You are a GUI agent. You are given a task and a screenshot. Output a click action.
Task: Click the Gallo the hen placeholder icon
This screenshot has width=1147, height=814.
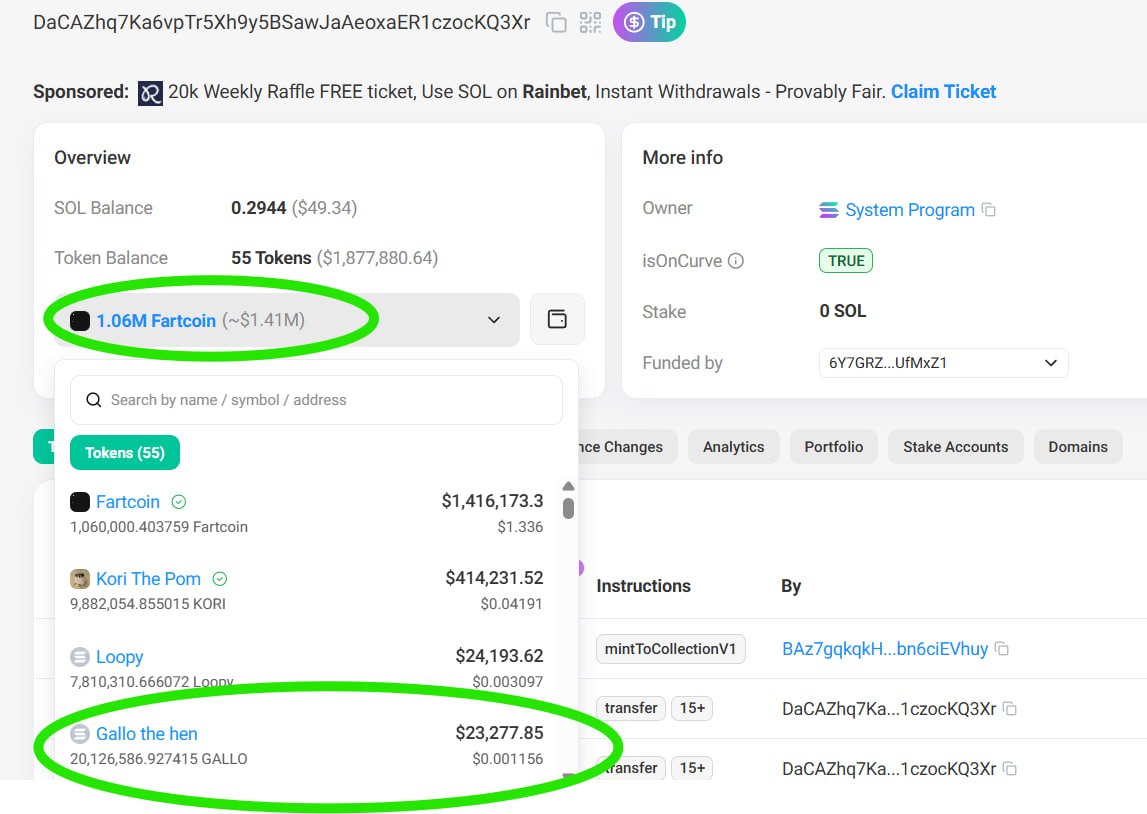tap(80, 734)
